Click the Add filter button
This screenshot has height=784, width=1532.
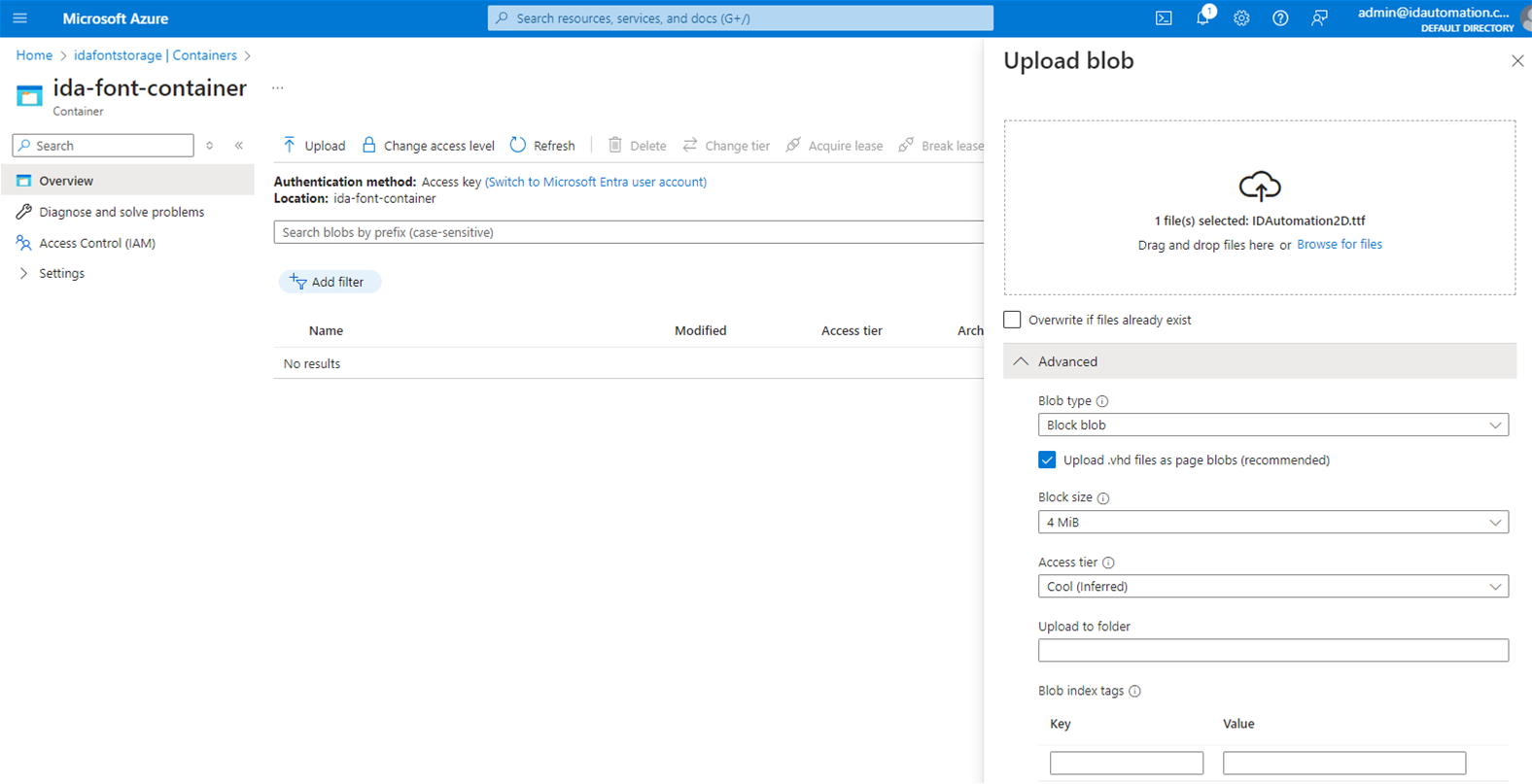(x=330, y=282)
